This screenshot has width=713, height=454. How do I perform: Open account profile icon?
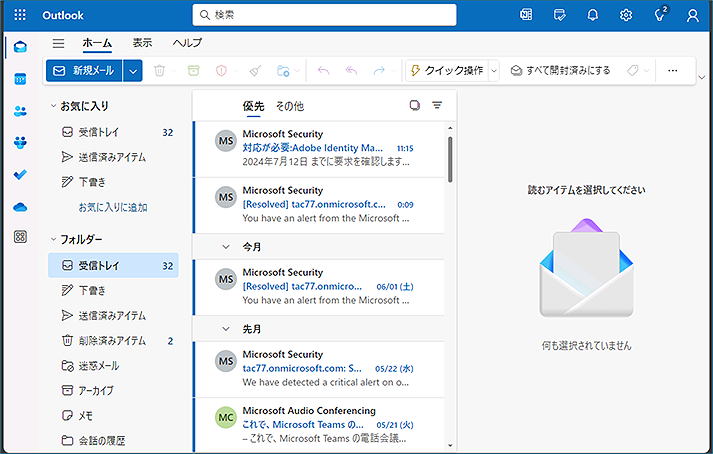[693, 15]
